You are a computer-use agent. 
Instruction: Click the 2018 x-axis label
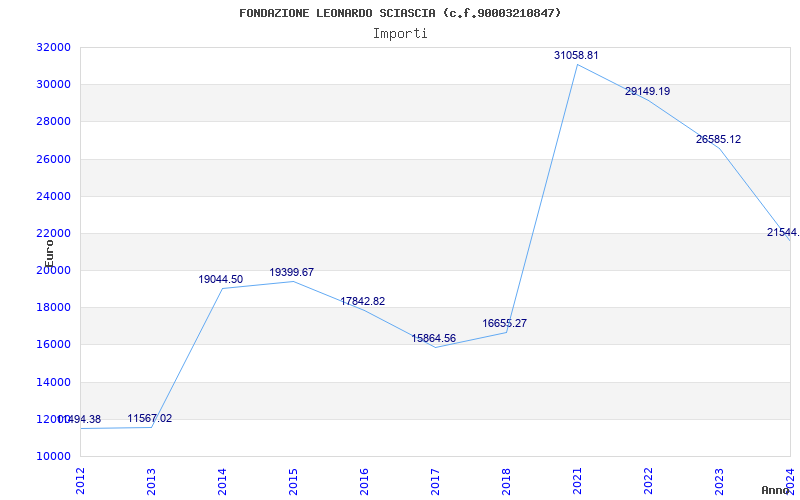[506, 482]
